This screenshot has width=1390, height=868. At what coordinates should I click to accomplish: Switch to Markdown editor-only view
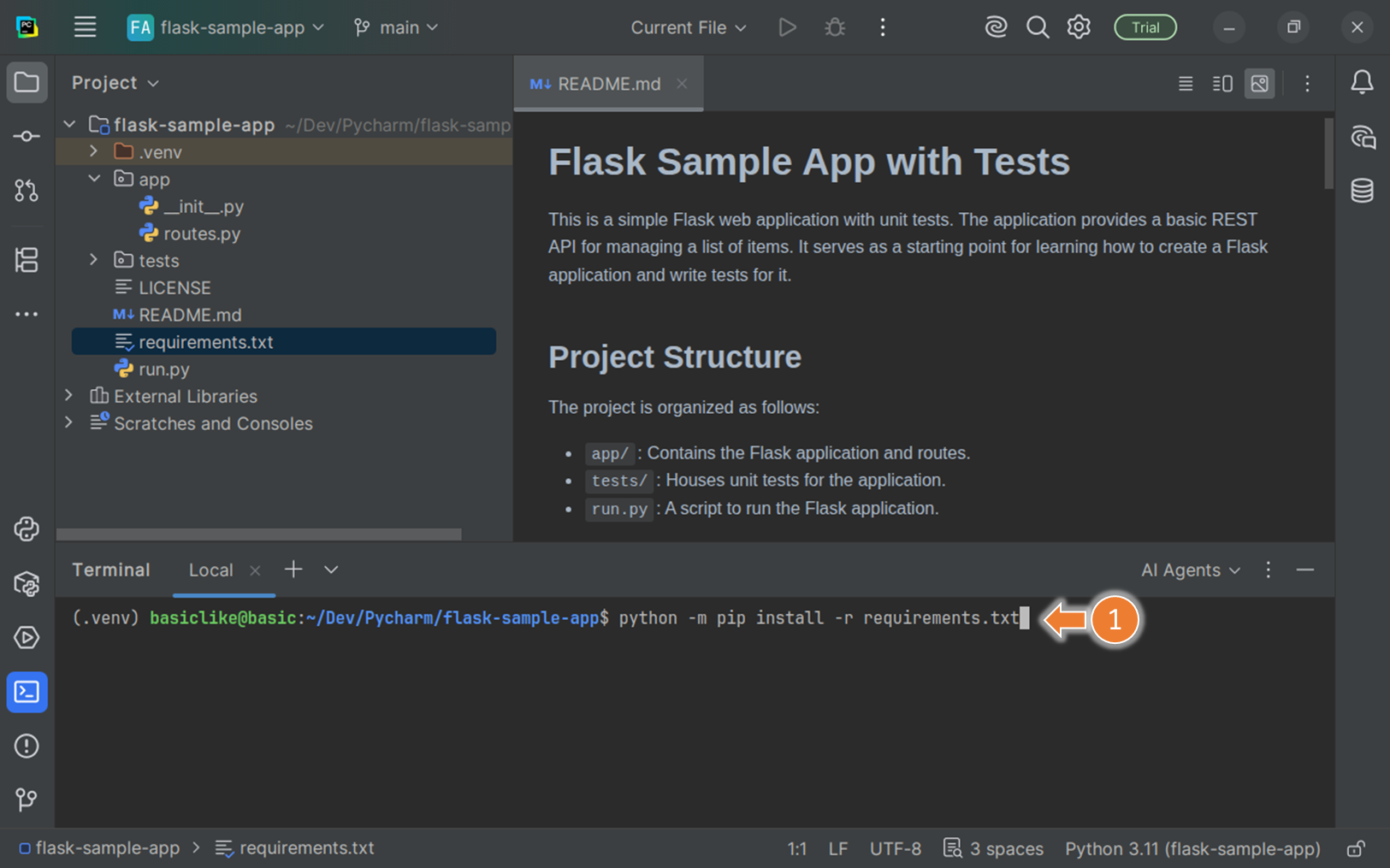pos(1186,84)
